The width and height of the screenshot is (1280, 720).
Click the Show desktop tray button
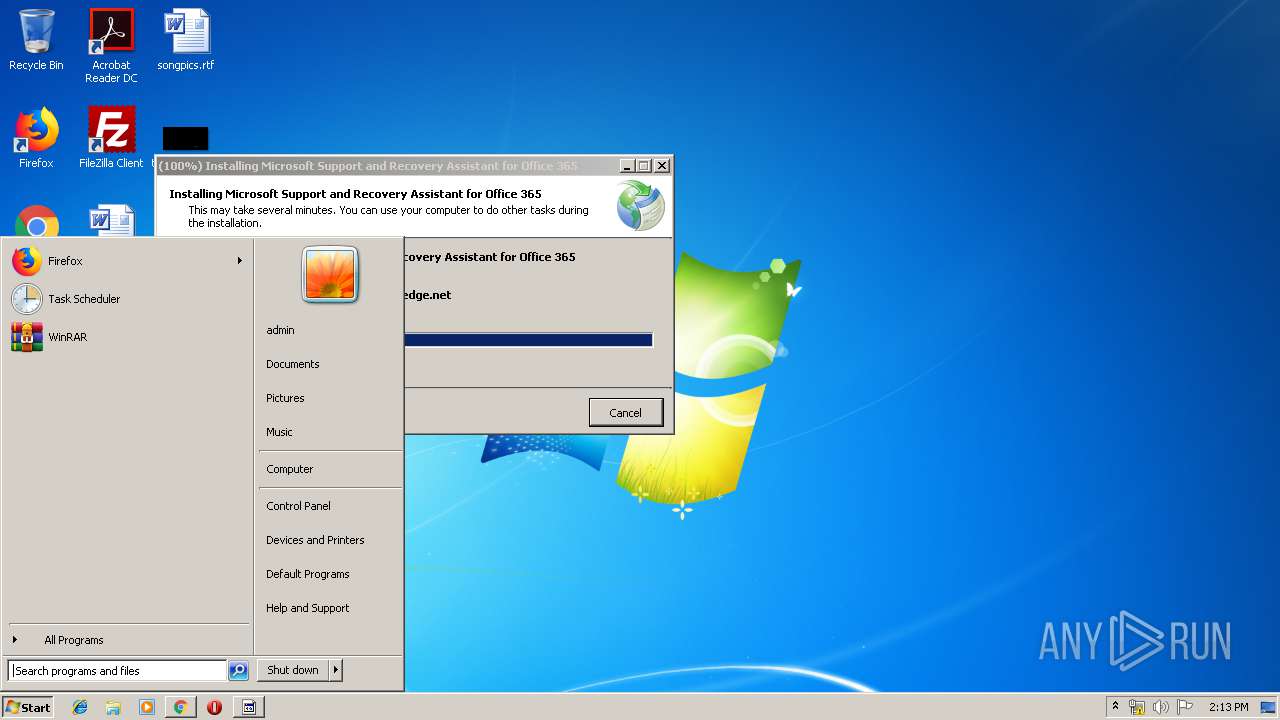click(1269, 707)
